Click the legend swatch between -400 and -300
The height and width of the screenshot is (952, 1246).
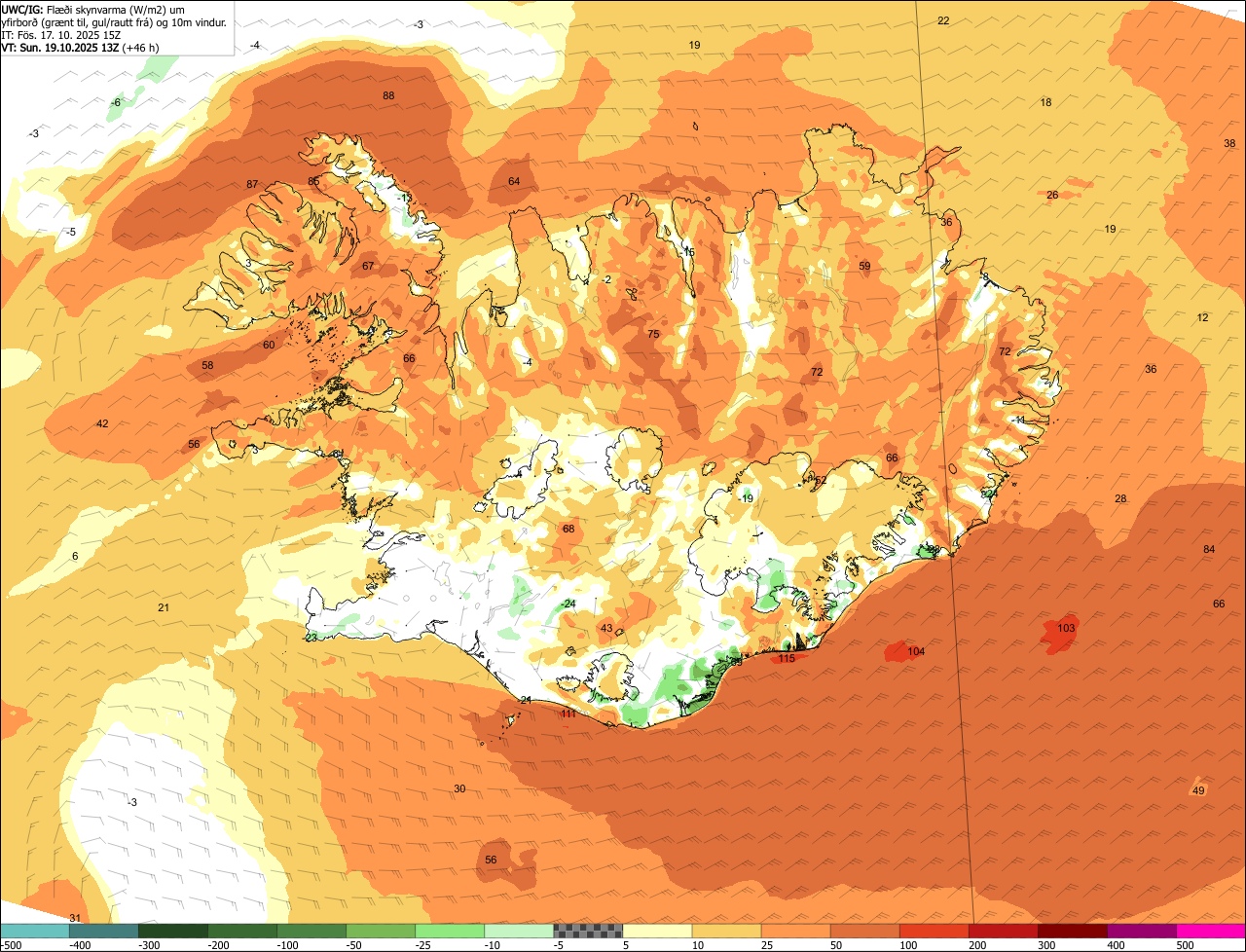[104, 931]
